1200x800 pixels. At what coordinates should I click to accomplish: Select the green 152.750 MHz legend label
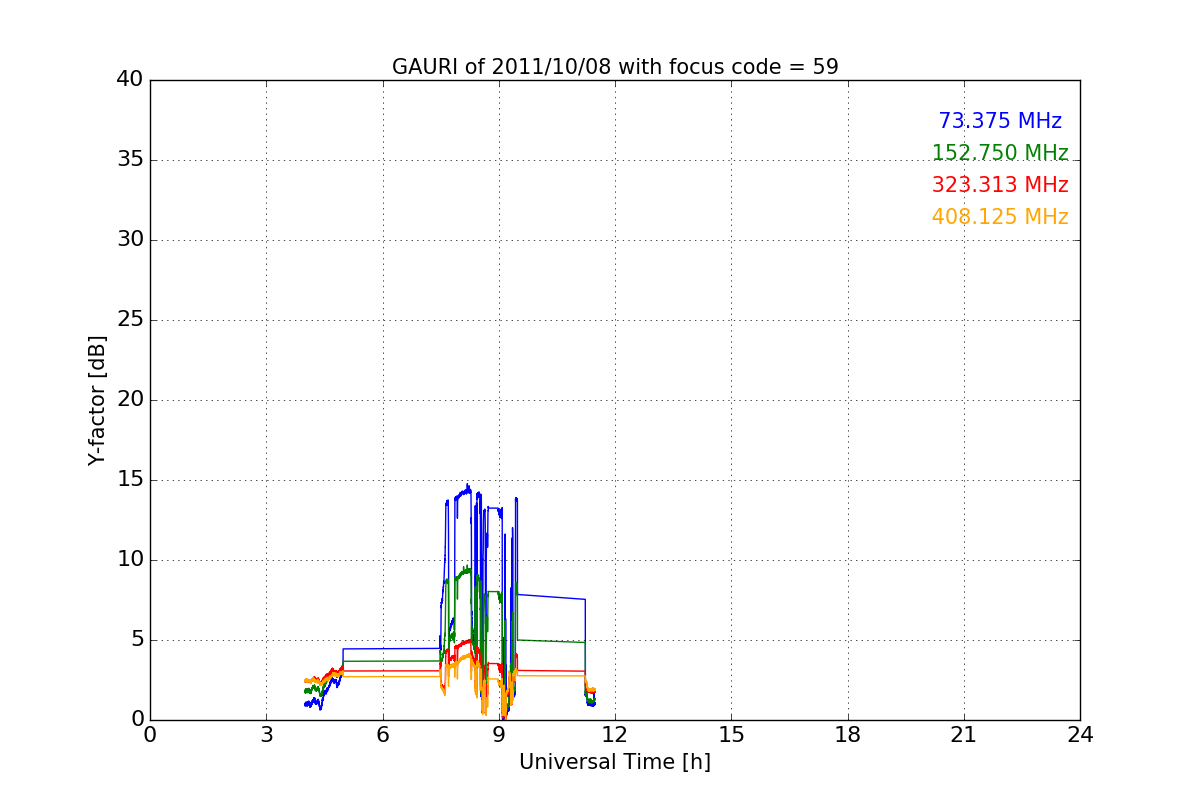coord(1000,153)
